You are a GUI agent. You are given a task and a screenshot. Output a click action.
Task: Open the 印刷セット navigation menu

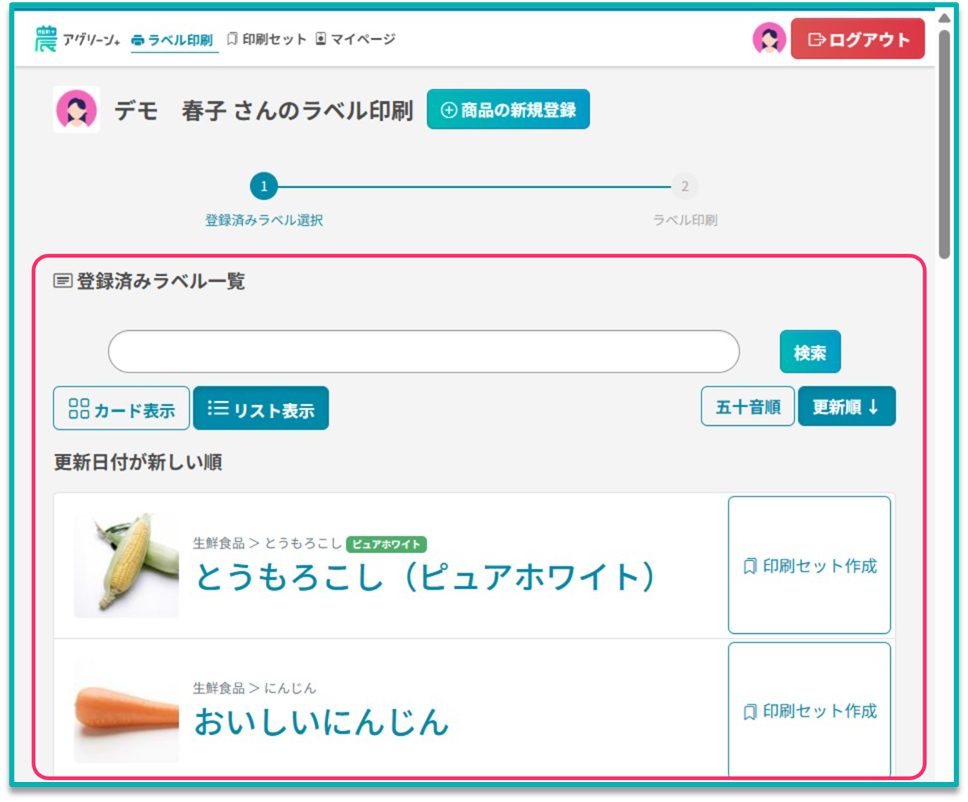(267, 39)
